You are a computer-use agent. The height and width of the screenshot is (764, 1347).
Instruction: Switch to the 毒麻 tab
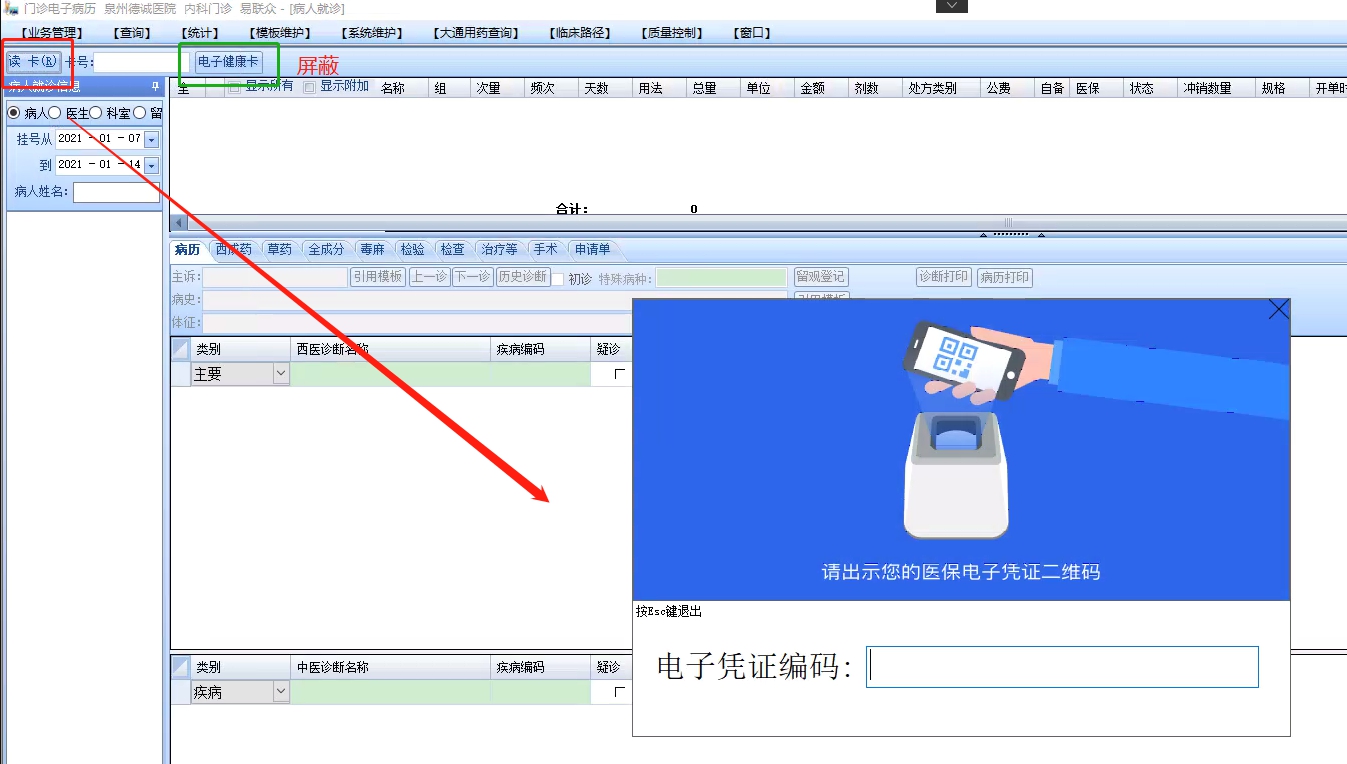point(373,249)
